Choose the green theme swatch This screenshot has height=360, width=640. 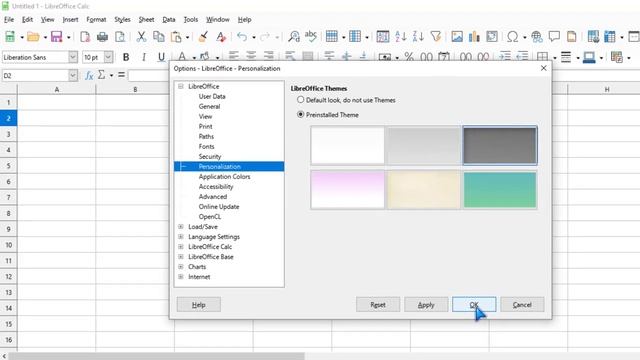pos(500,190)
